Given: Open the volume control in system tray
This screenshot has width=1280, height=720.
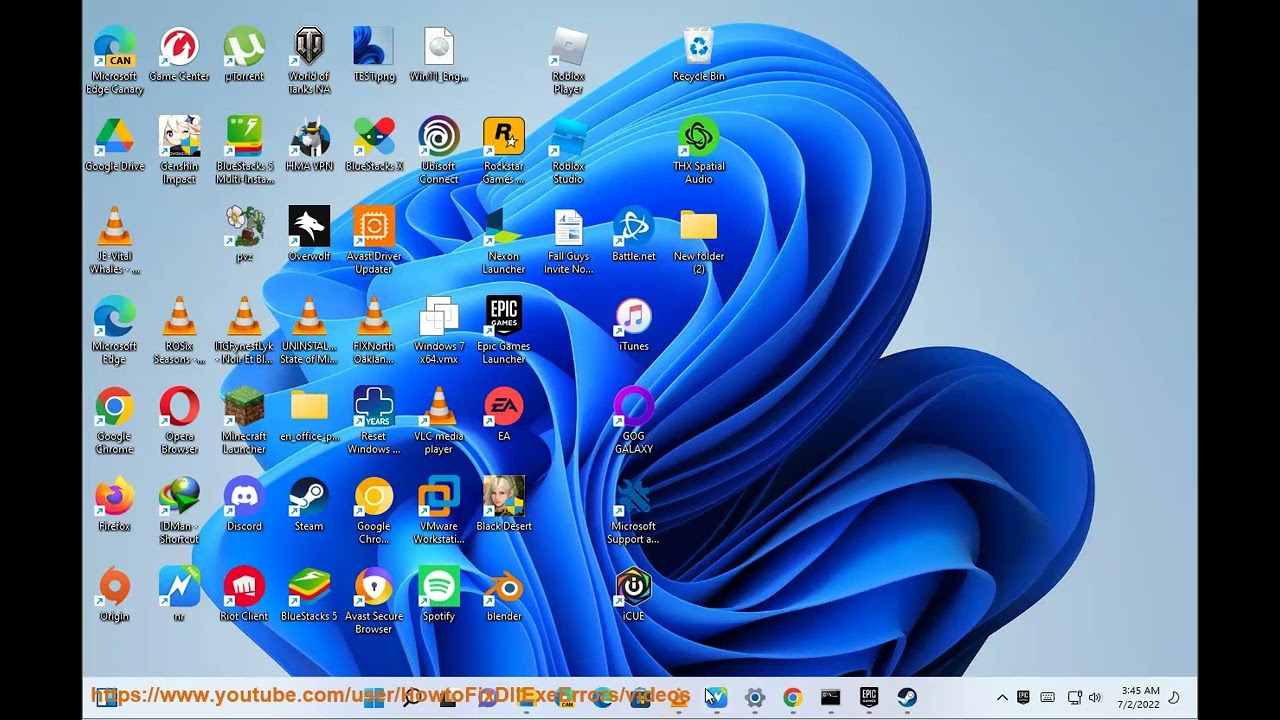Looking at the screenshot, I should pyautogui.click(x=1095, y=698).
